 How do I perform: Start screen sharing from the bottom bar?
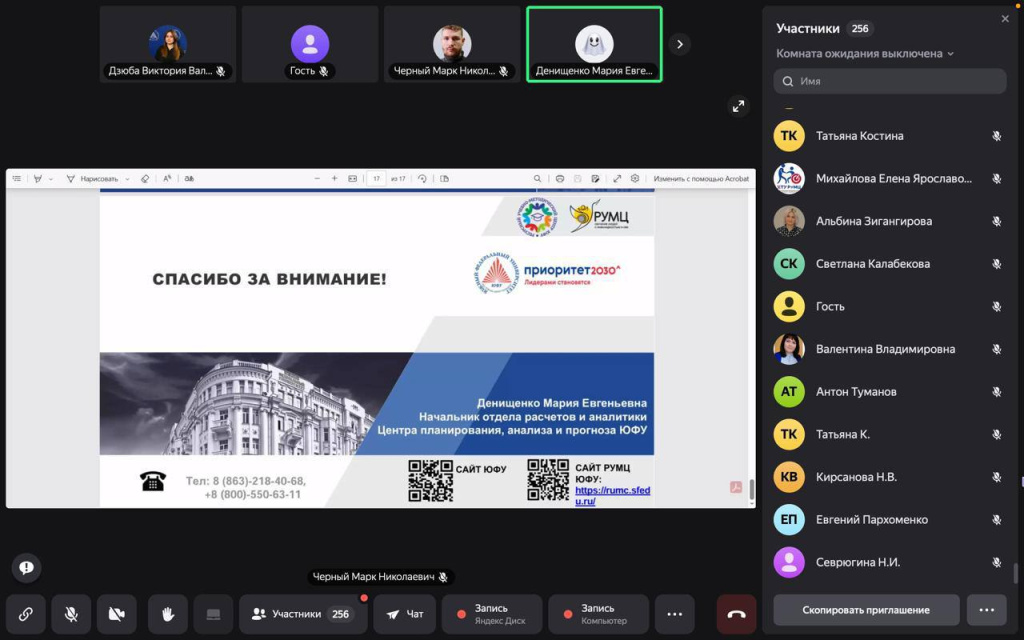[213, 614]
